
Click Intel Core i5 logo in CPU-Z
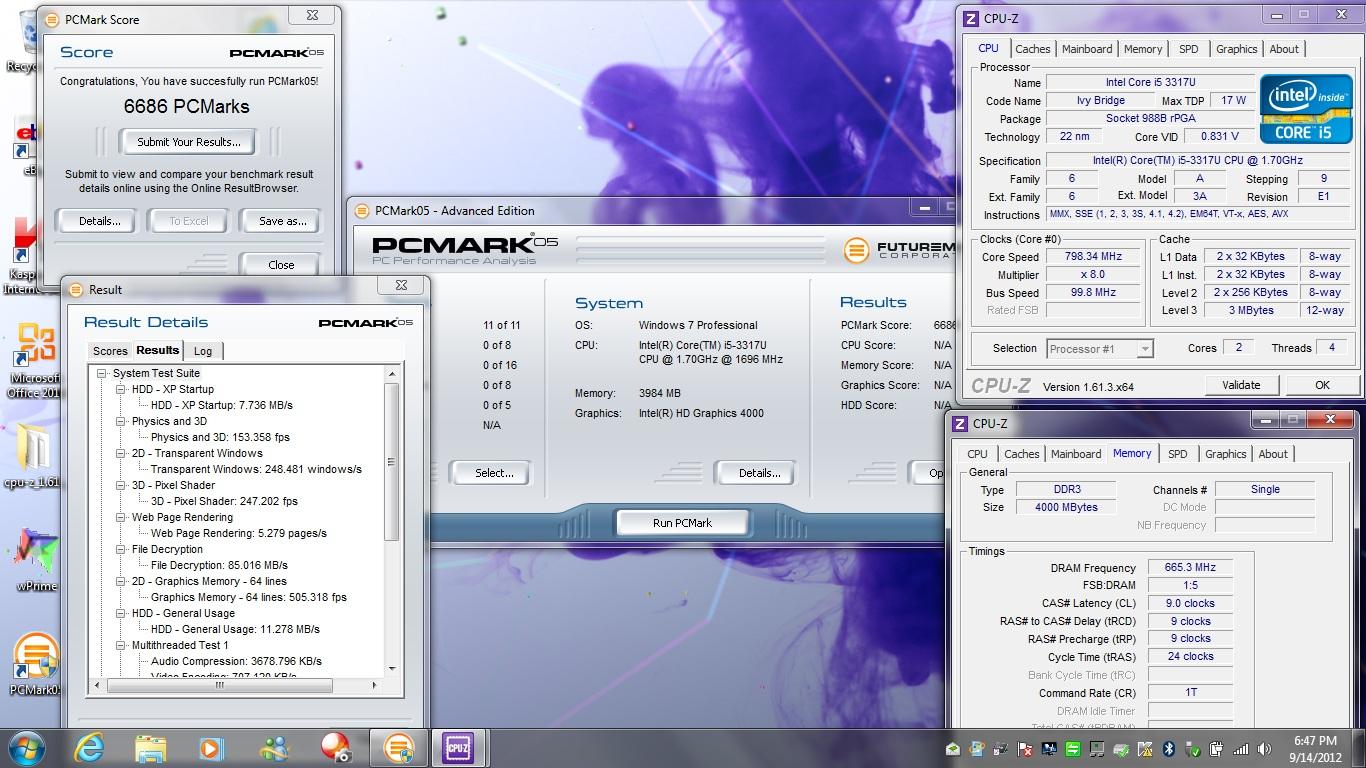click(1304, 108)
